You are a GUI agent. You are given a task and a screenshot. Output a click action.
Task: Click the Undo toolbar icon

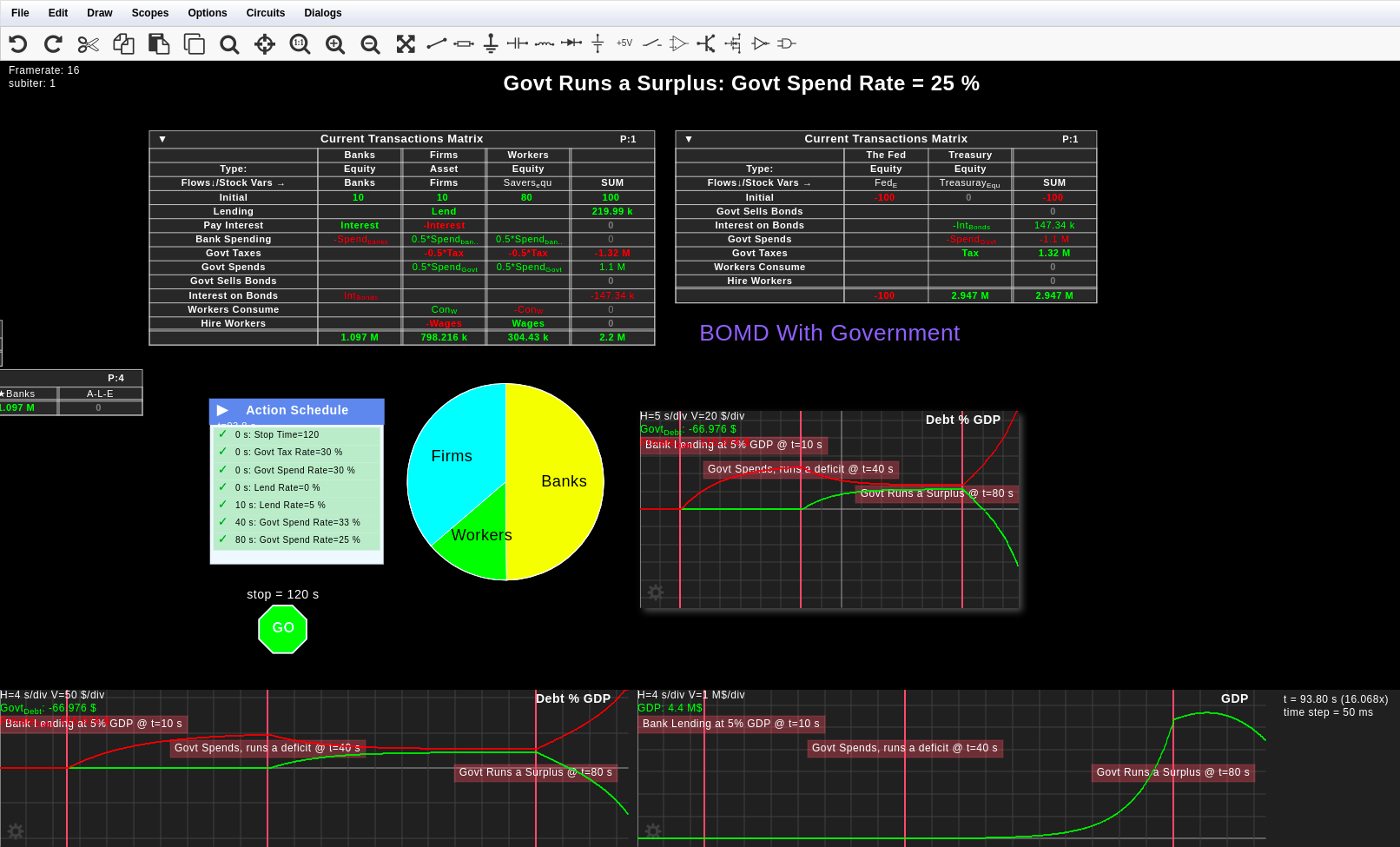tap(18, 44)
